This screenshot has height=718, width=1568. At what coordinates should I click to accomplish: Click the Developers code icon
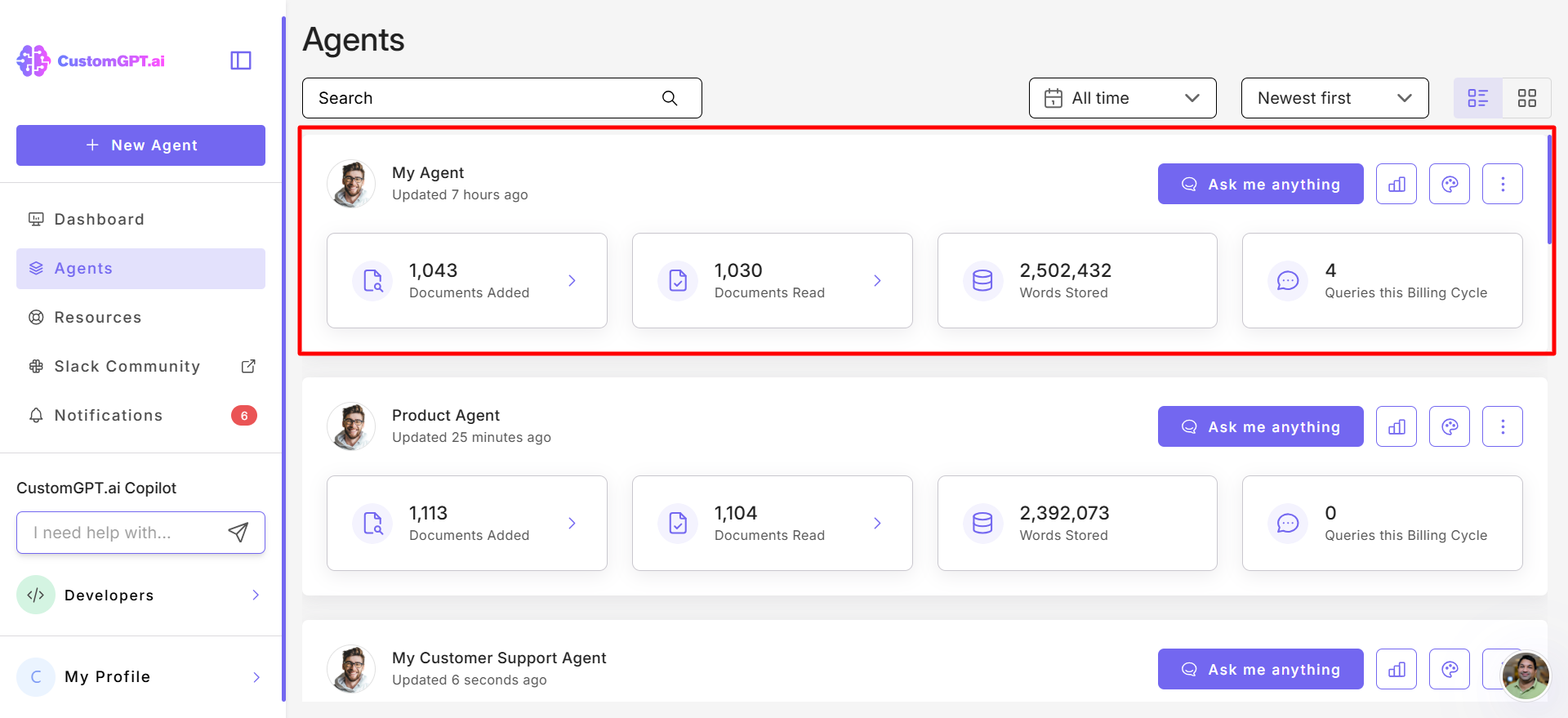point(36,595)
